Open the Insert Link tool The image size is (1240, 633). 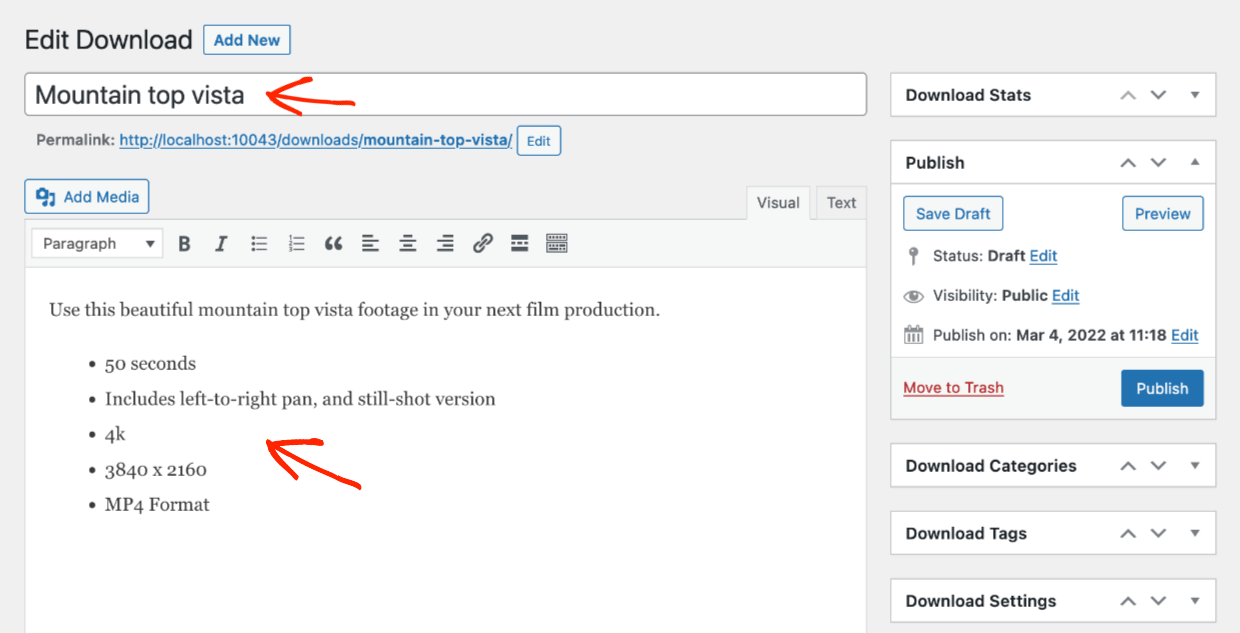[x=483, y=243]
